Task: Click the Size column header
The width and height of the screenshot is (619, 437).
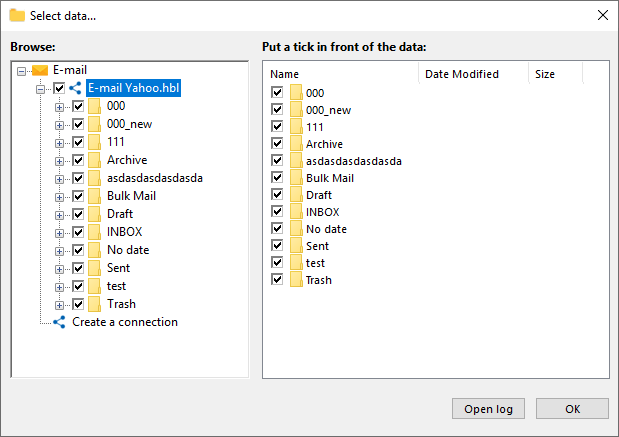Action: (554, 74)
